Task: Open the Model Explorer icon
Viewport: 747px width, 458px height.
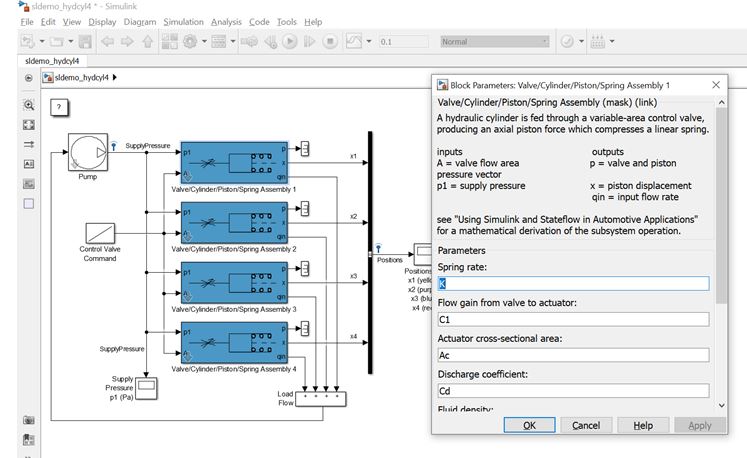Action: (x=219, y=41)
